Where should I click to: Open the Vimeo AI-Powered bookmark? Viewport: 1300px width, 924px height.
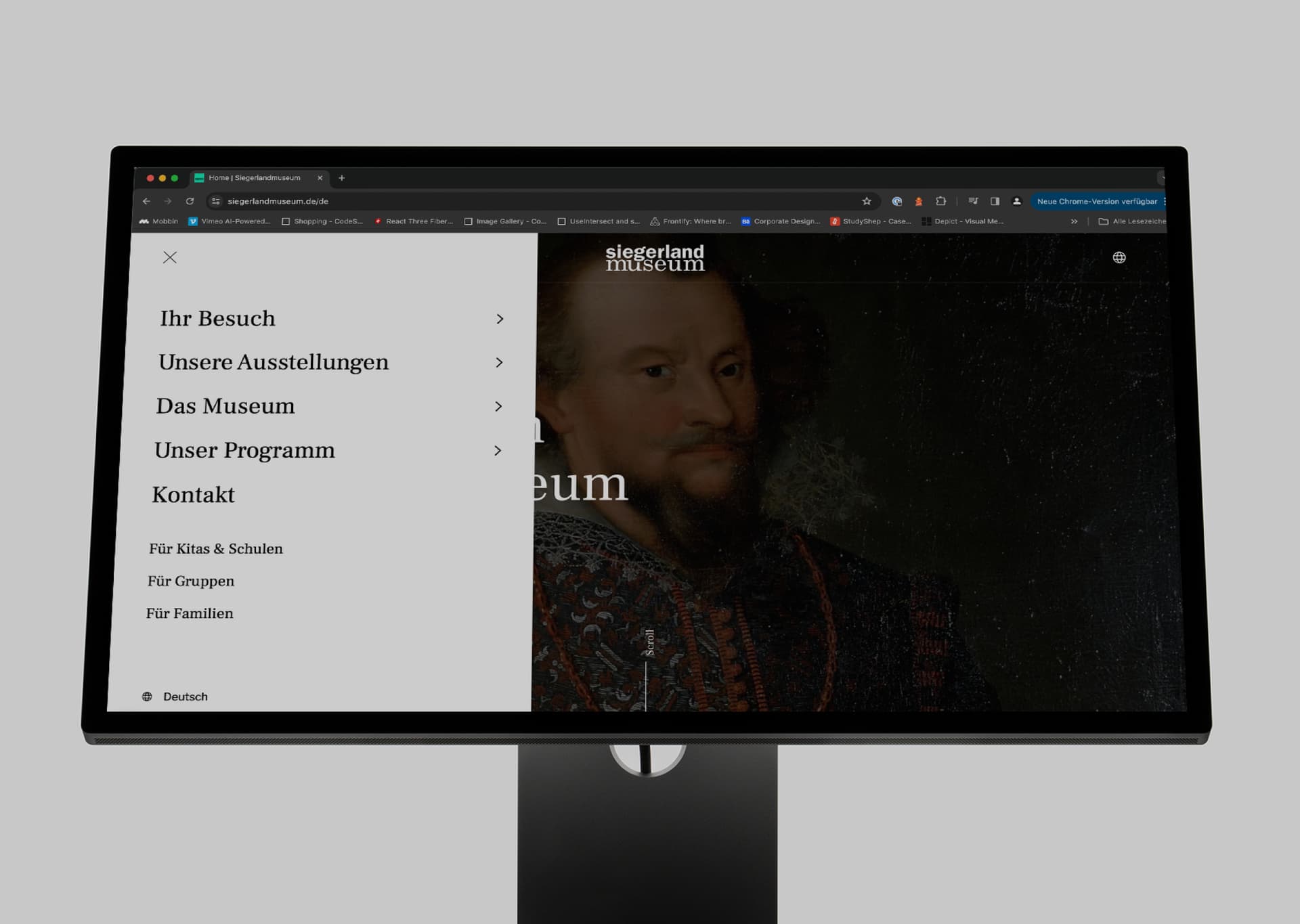click(x=229, y=221)
